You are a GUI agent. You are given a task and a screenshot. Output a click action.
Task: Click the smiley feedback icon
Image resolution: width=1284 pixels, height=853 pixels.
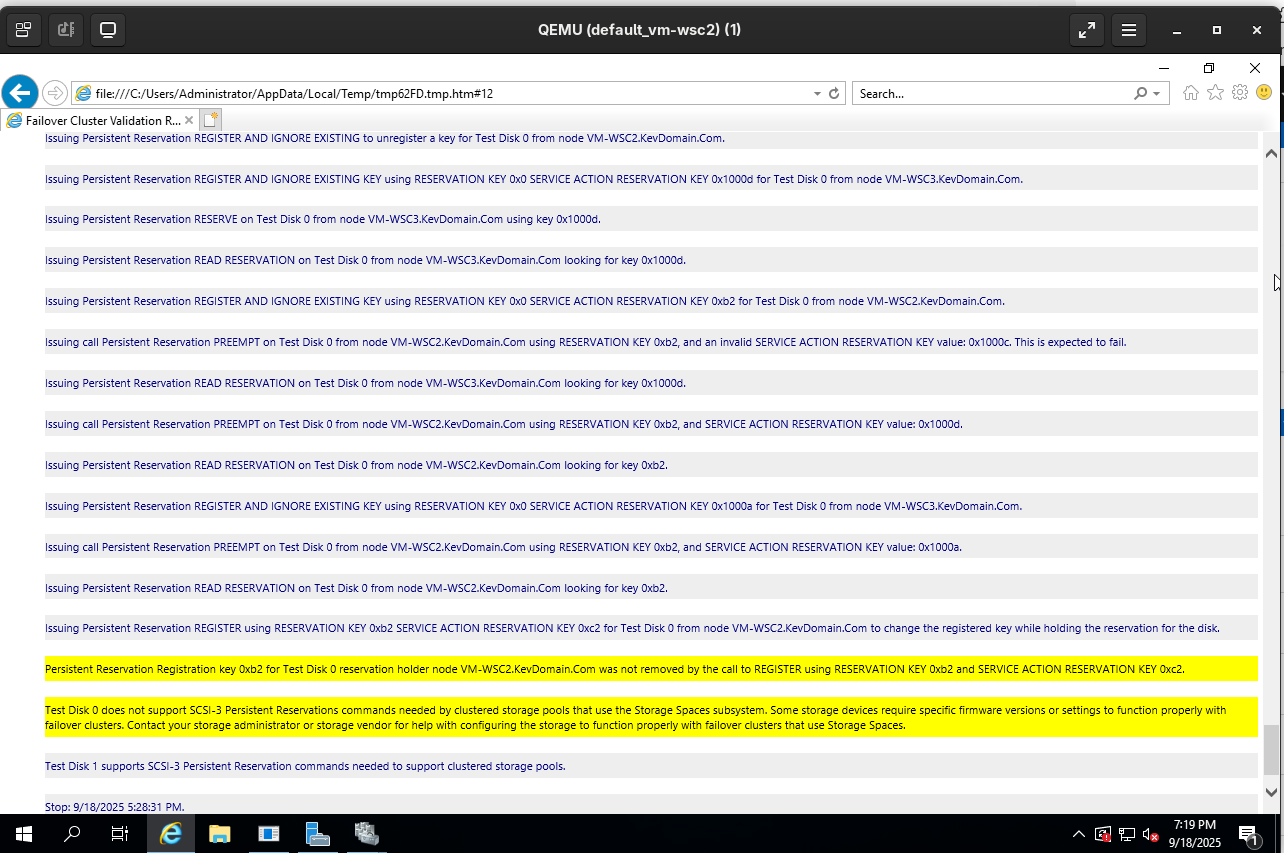coord(1264,93)
